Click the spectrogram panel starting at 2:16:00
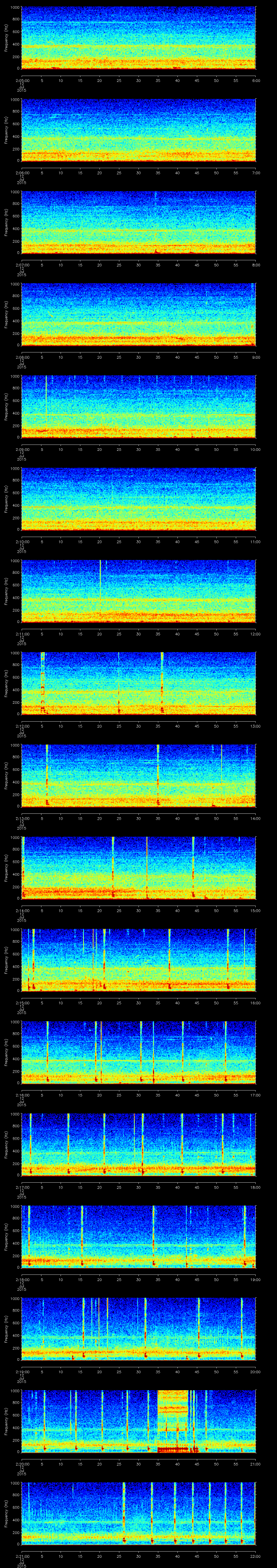Screen dimensions: 277x1568 [x=138, y=1052]
